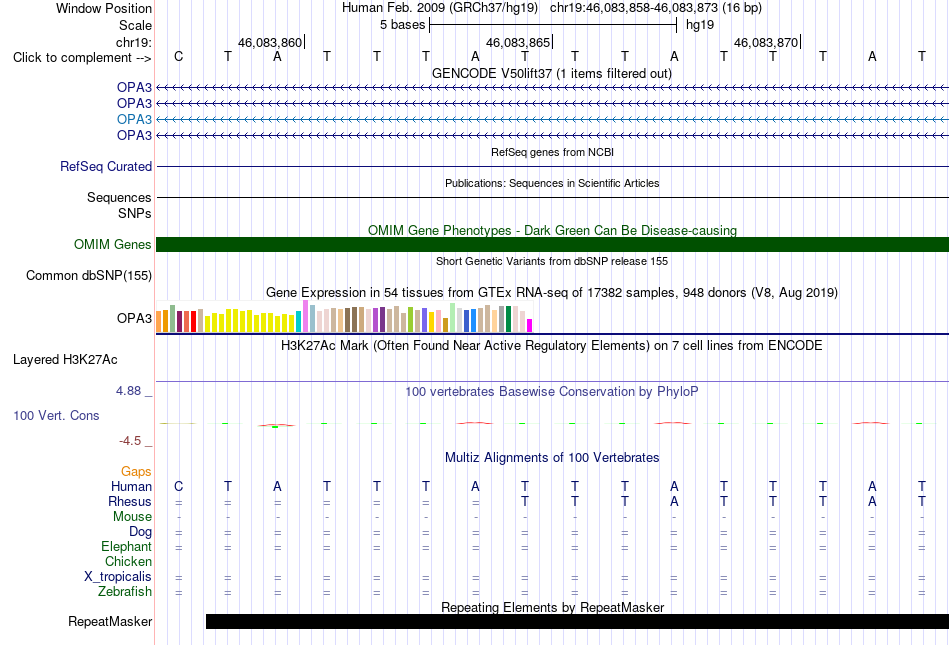
Task: Click the '5 bases' scale bar label
Action: click(402, 25)
